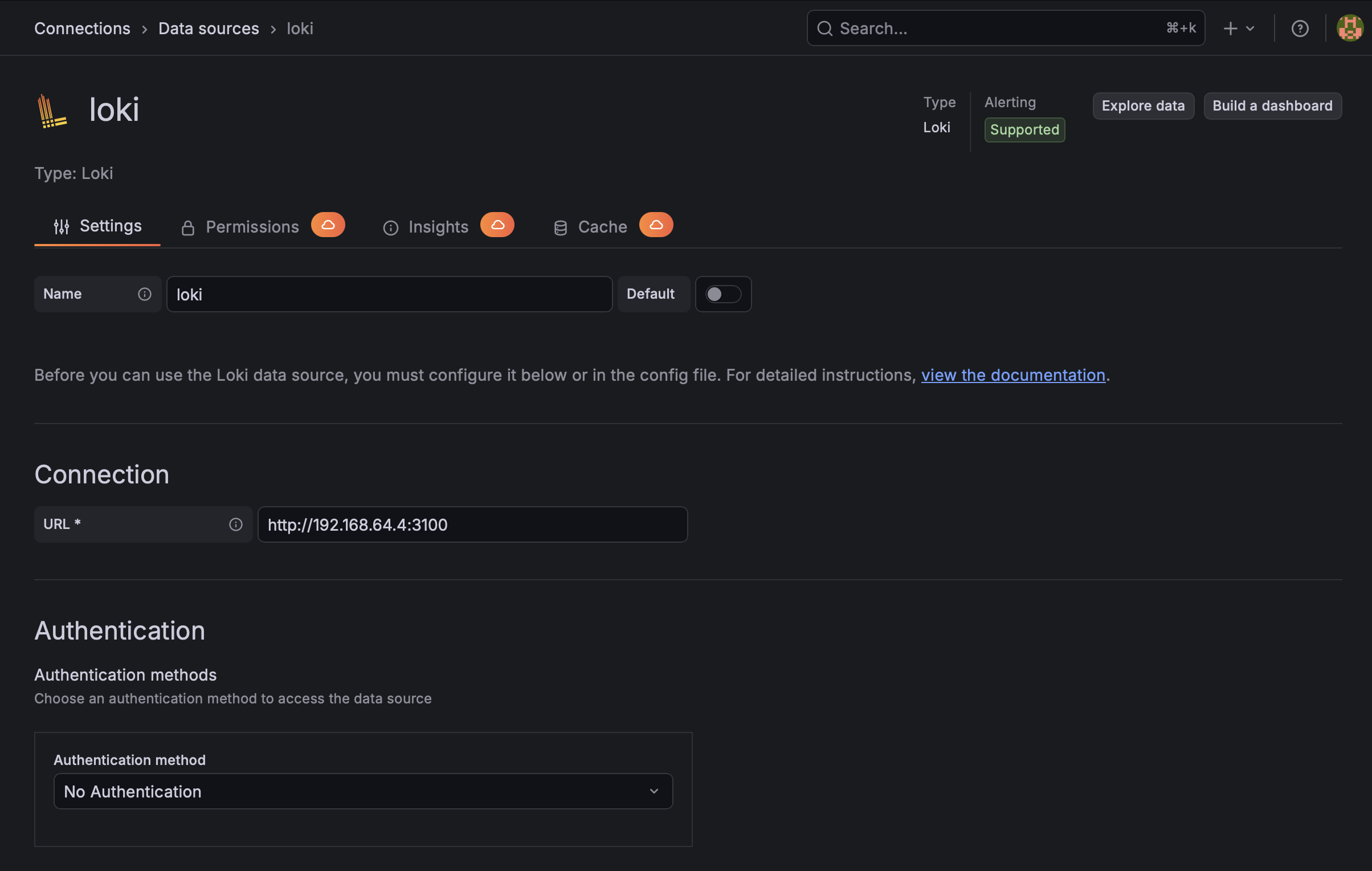The width and height of the screenshot is (1372, 871).
Task: Click the Alerting label in header
Action: [x=1010, y=103]
